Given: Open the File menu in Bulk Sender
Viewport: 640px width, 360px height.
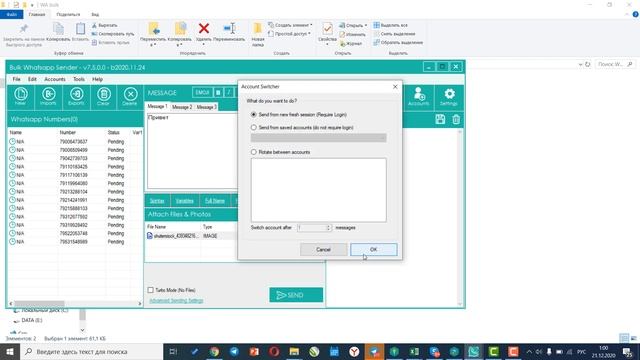Looking at the screenshot, I should 16,79.
